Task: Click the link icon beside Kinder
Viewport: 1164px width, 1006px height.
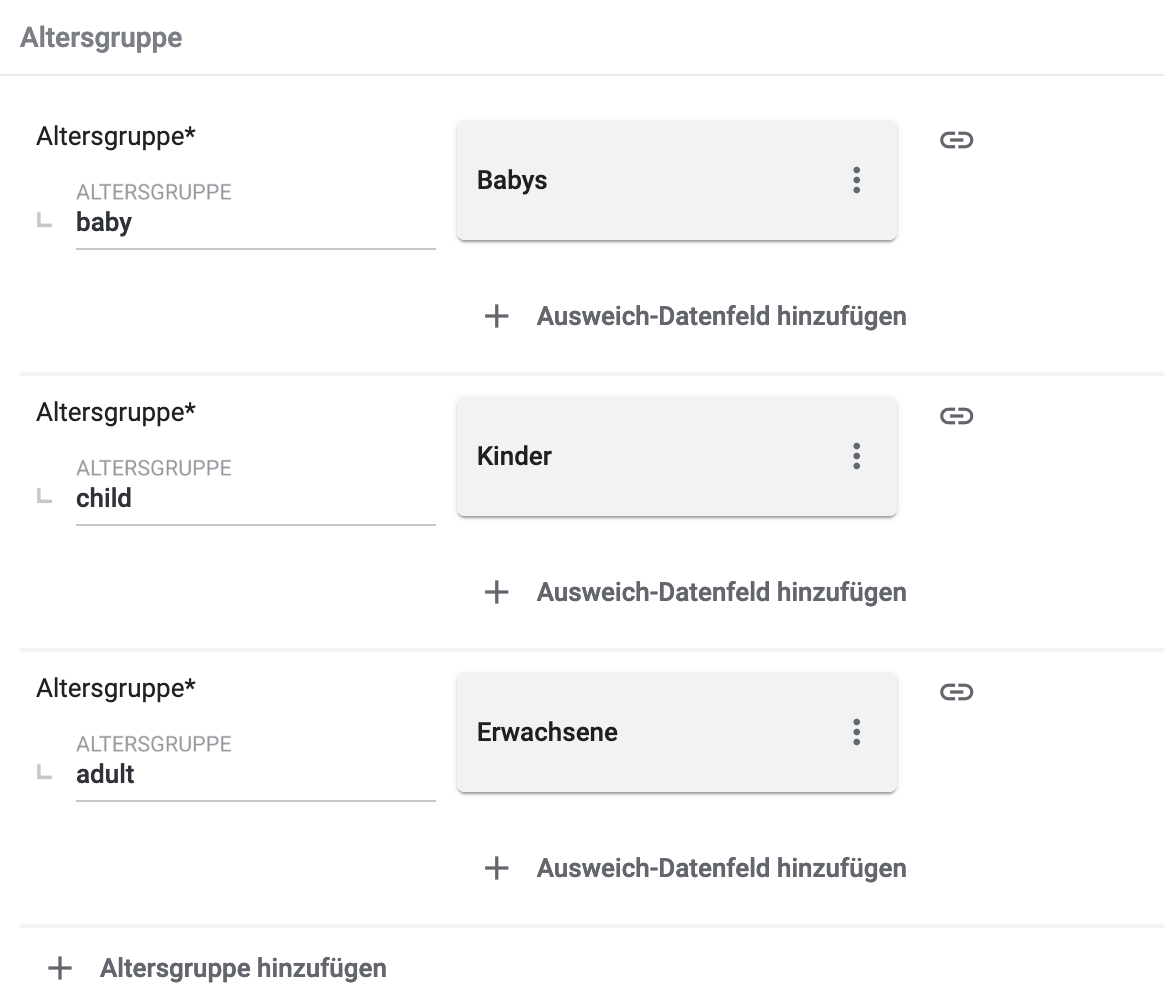Action: point(956,416)
